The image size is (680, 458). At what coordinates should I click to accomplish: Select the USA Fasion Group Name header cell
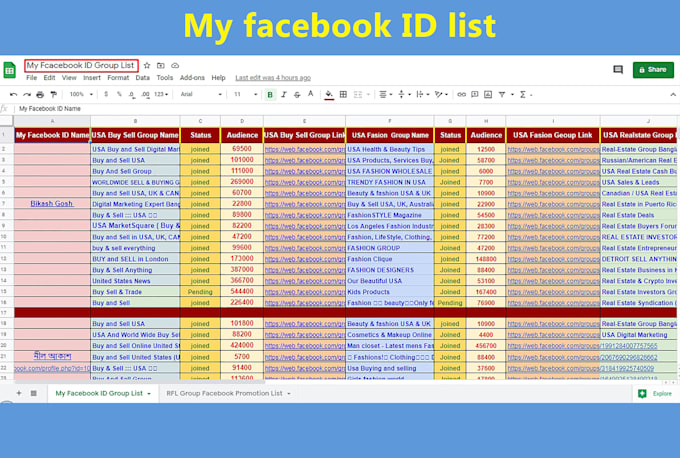[x=389, y=135]
